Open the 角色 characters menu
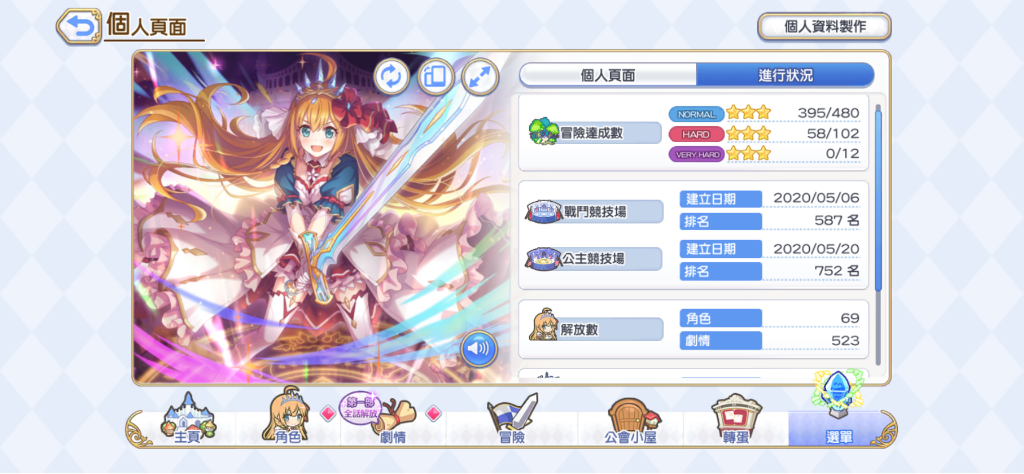This screenshot has height=474, width=1024. pyautogui.click(x=287, y=418)
